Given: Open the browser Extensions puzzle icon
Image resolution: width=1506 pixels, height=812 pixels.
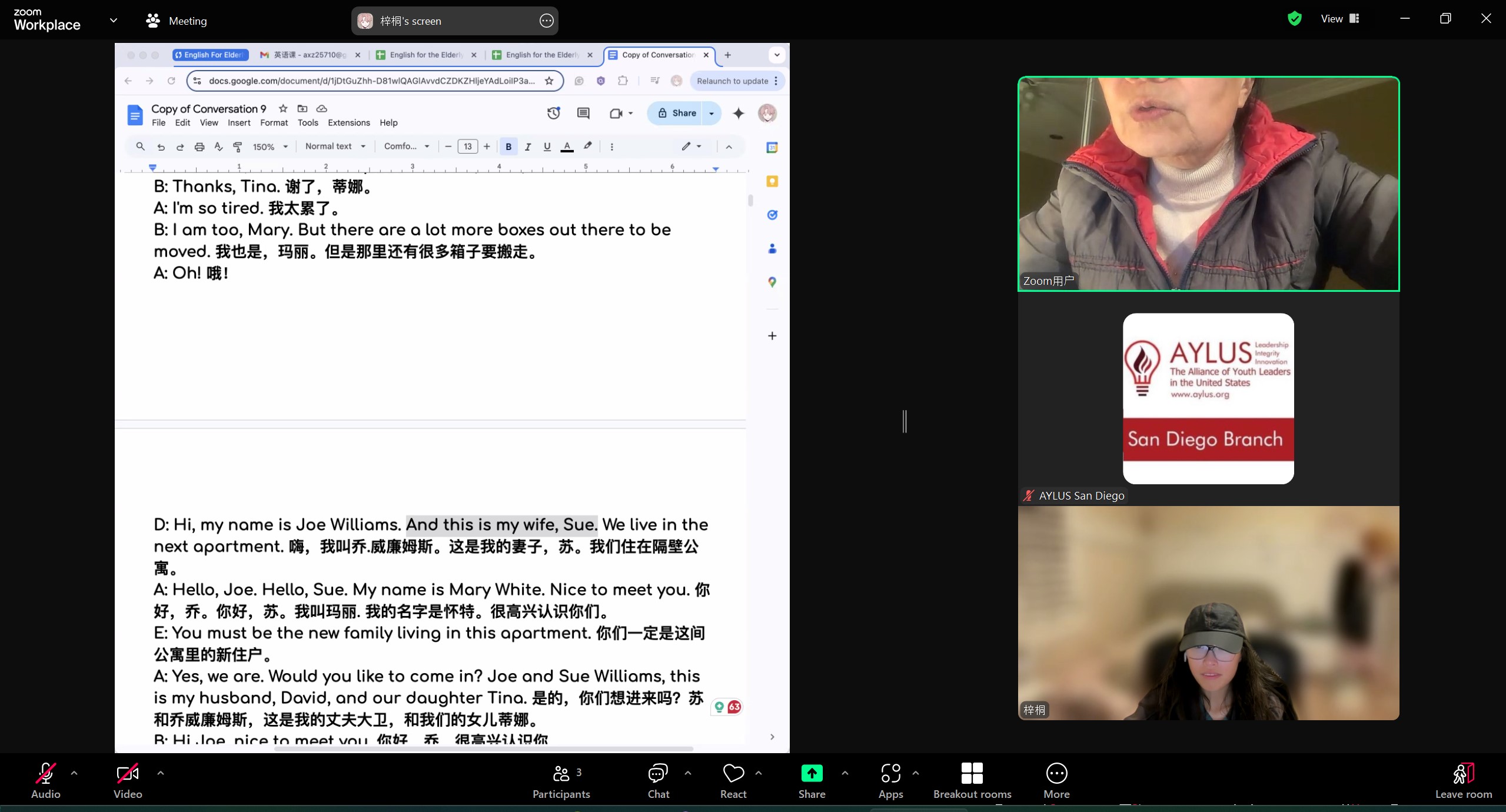Looking at the screenshot, I should (x=623, y=81).
